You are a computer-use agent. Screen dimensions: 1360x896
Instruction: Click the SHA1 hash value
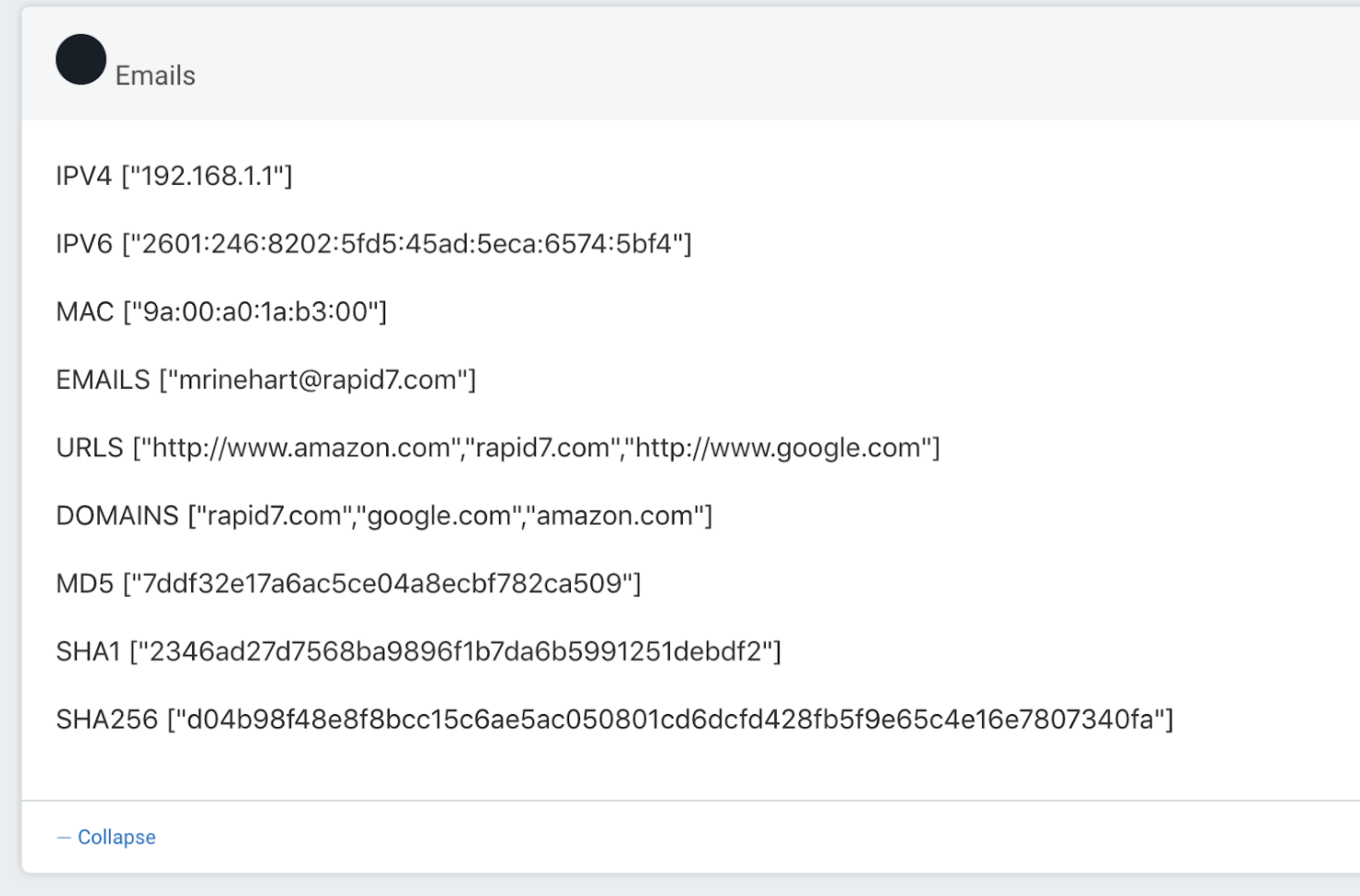point(455,652)
